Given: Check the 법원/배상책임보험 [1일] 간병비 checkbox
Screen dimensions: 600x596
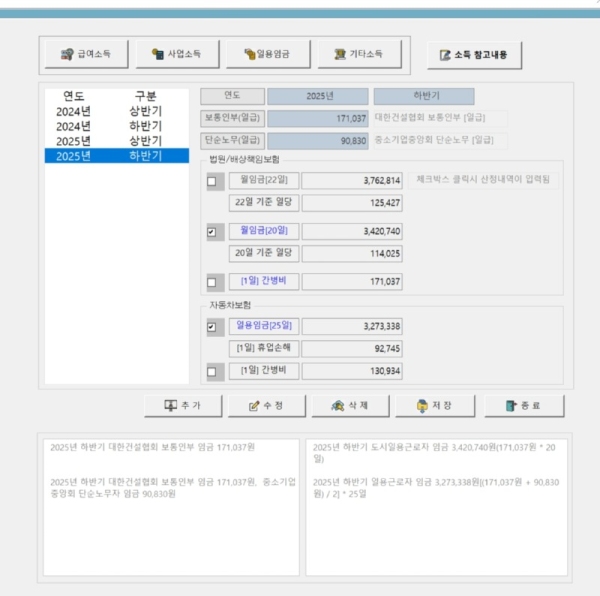Looking at the screenshot, I should tap(212, 282).
